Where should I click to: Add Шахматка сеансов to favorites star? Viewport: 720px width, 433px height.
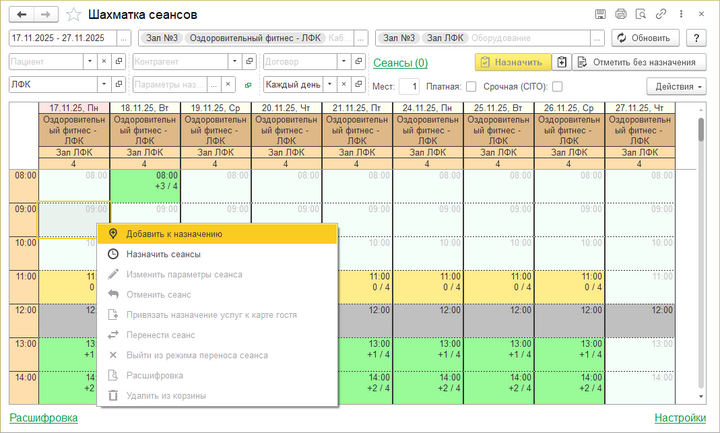pos(73,15)
